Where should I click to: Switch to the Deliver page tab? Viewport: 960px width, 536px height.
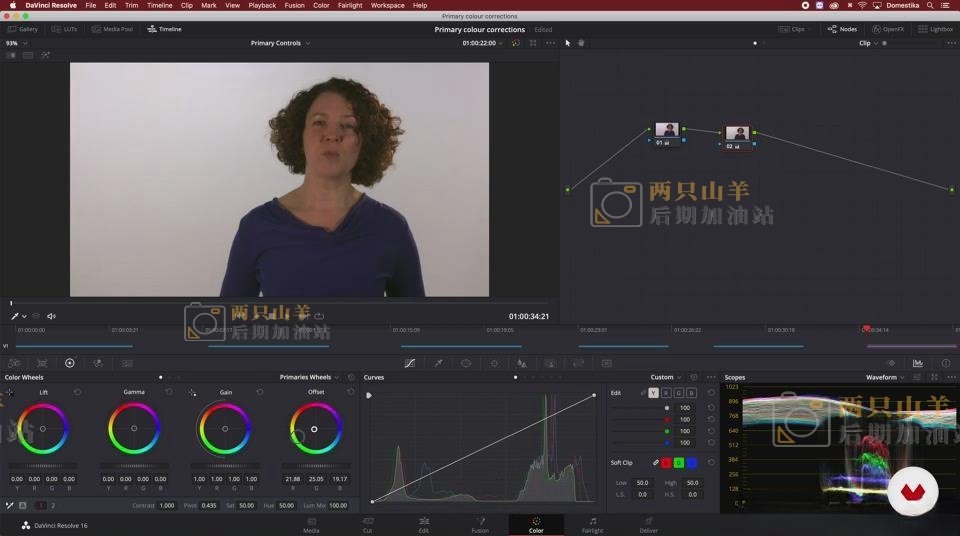[648, 524]
